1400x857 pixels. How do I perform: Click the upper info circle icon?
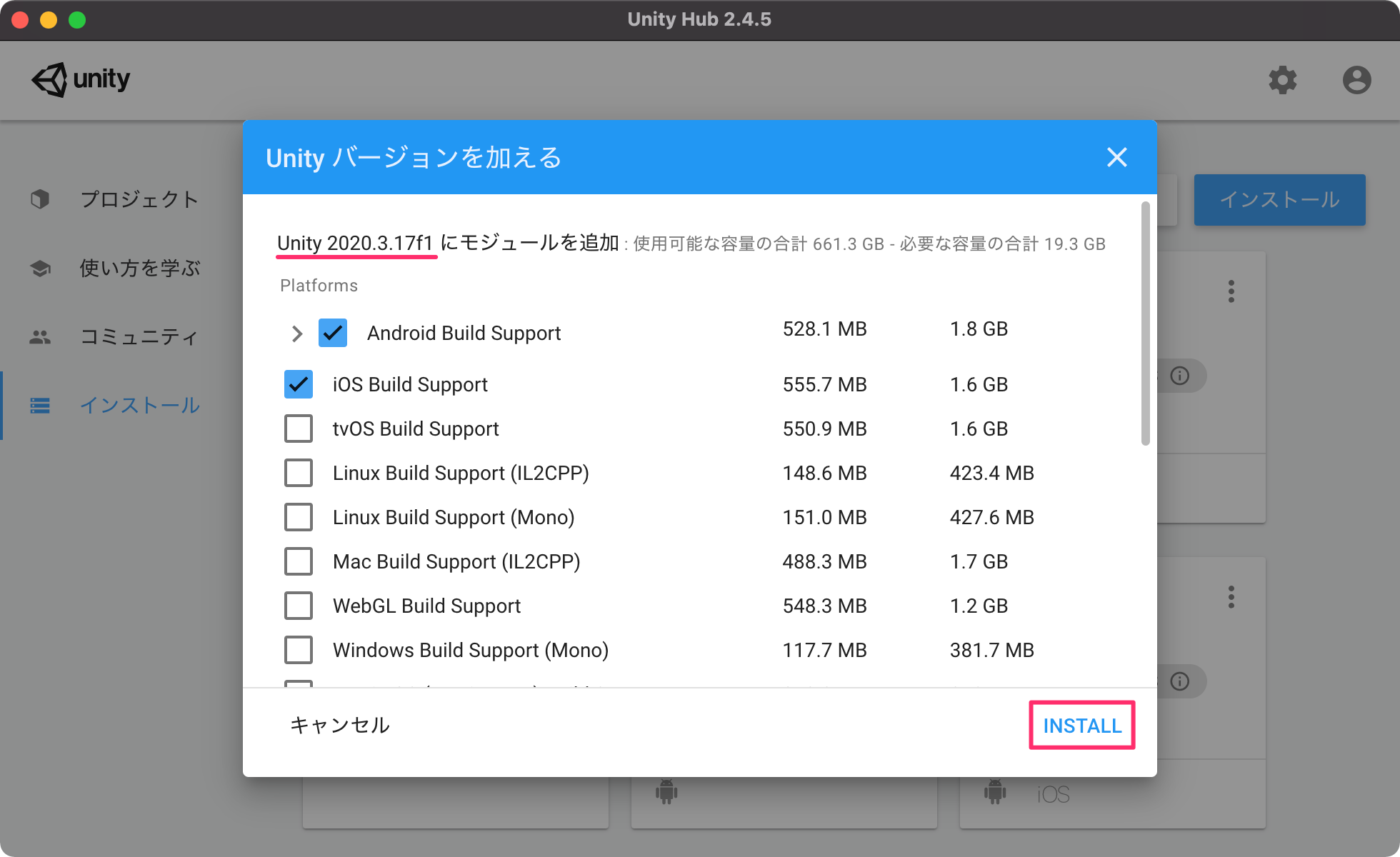[x=1180, y=376]
